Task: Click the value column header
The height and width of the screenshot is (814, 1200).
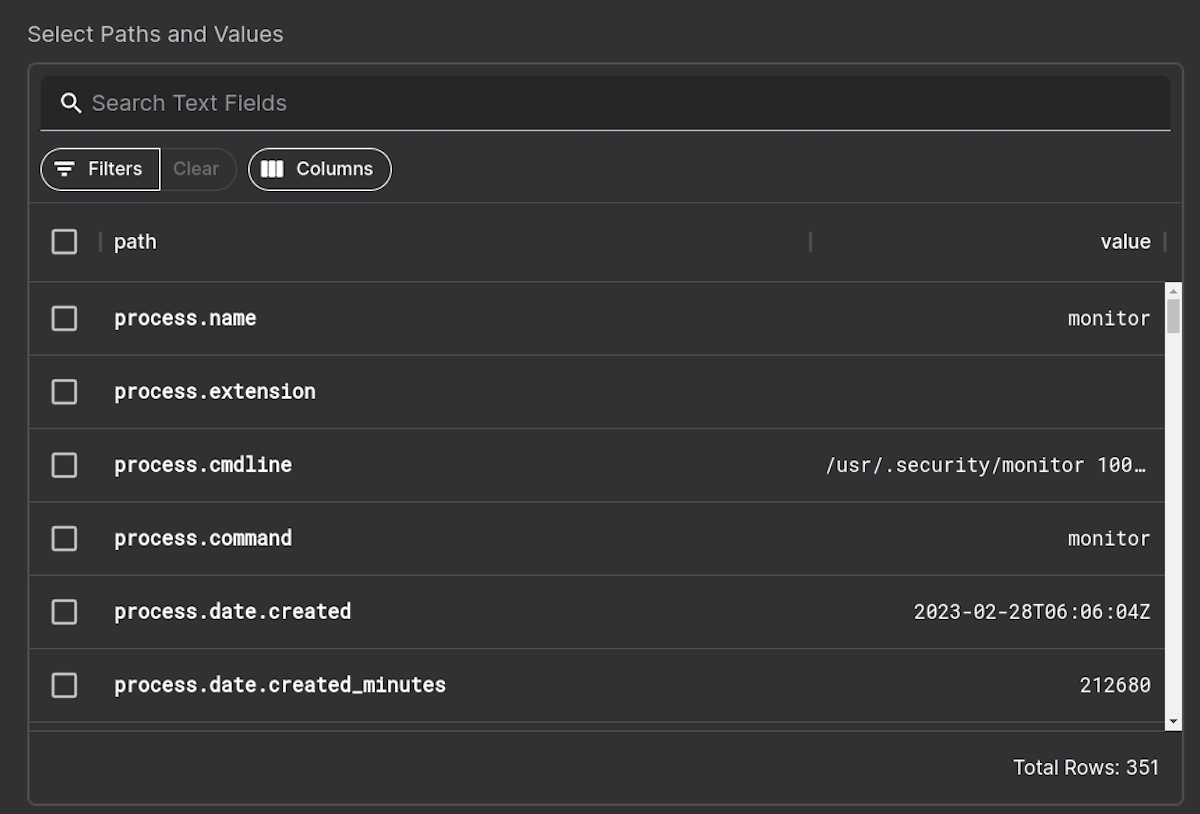Action: 1125,242
